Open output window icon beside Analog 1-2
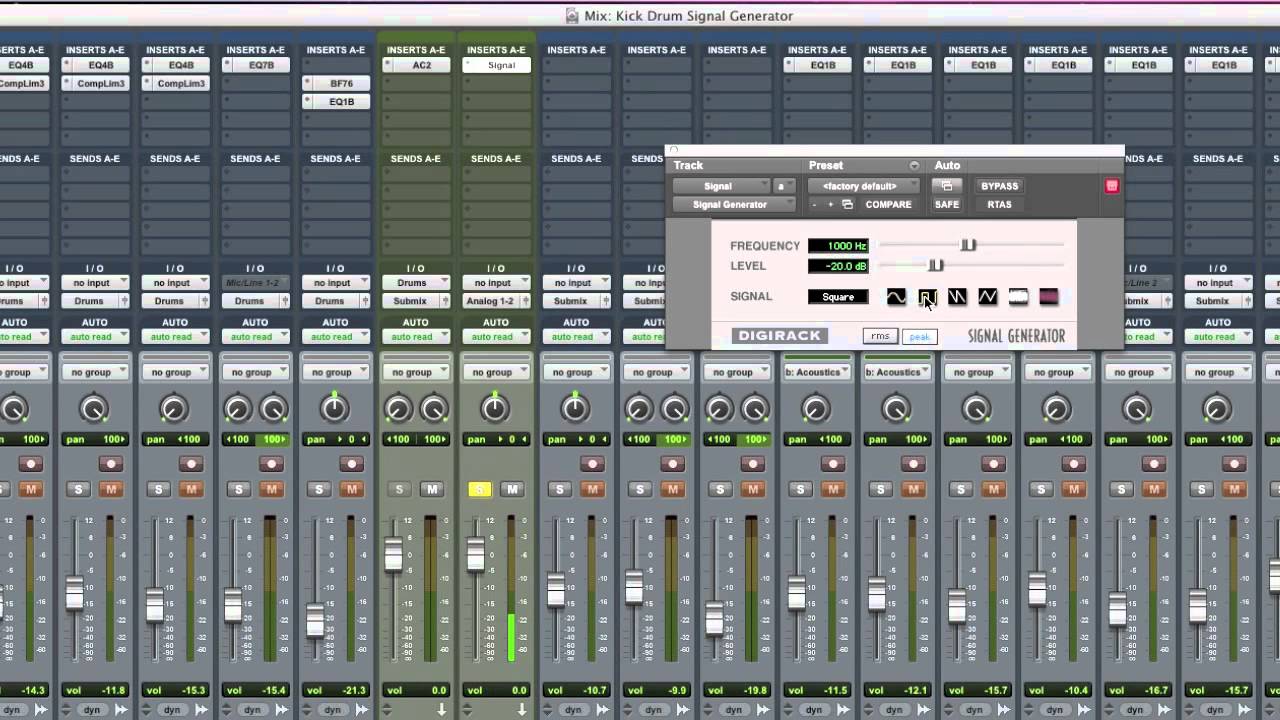1280x720 pixels. (x=524, y=301)
